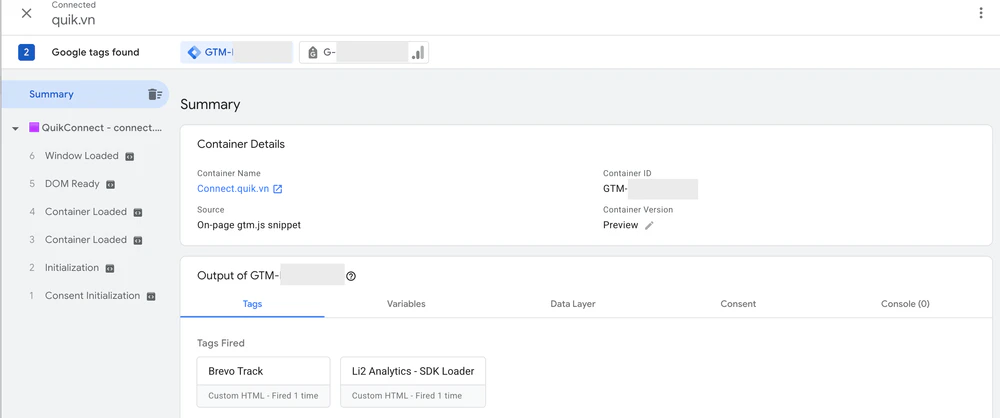Collapse the QuikConnect page group
This screenshot has width=1000, height=418.
[x=15, y=128]
